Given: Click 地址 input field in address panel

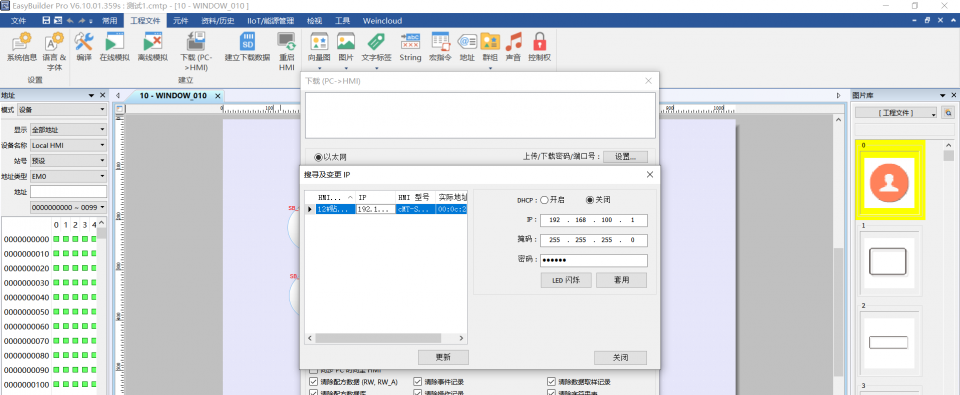Looking at the screenshot, I should pos(69,192).
